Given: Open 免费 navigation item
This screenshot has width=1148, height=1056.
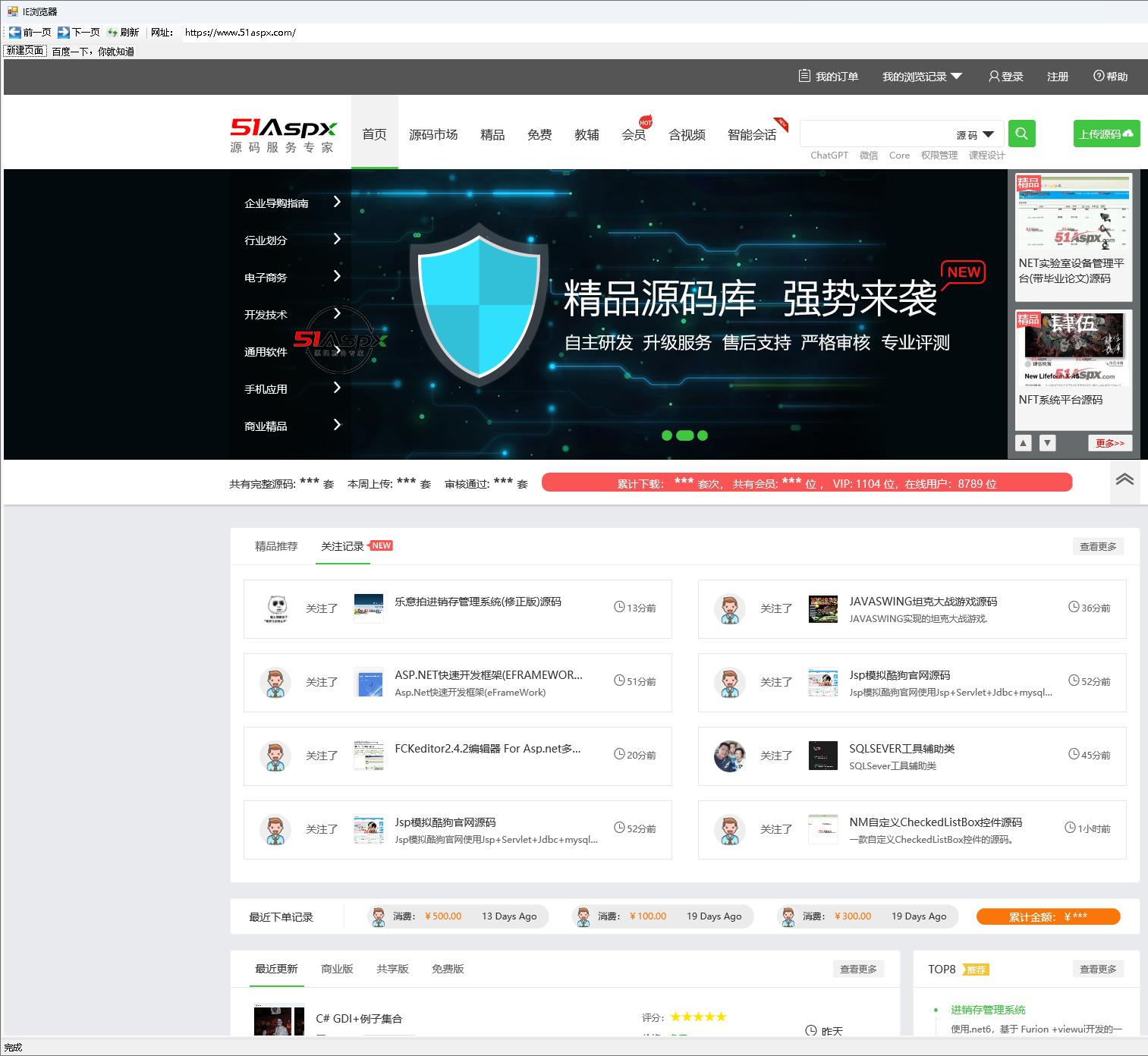Looking at the screenshot, I should click(539, 134).
